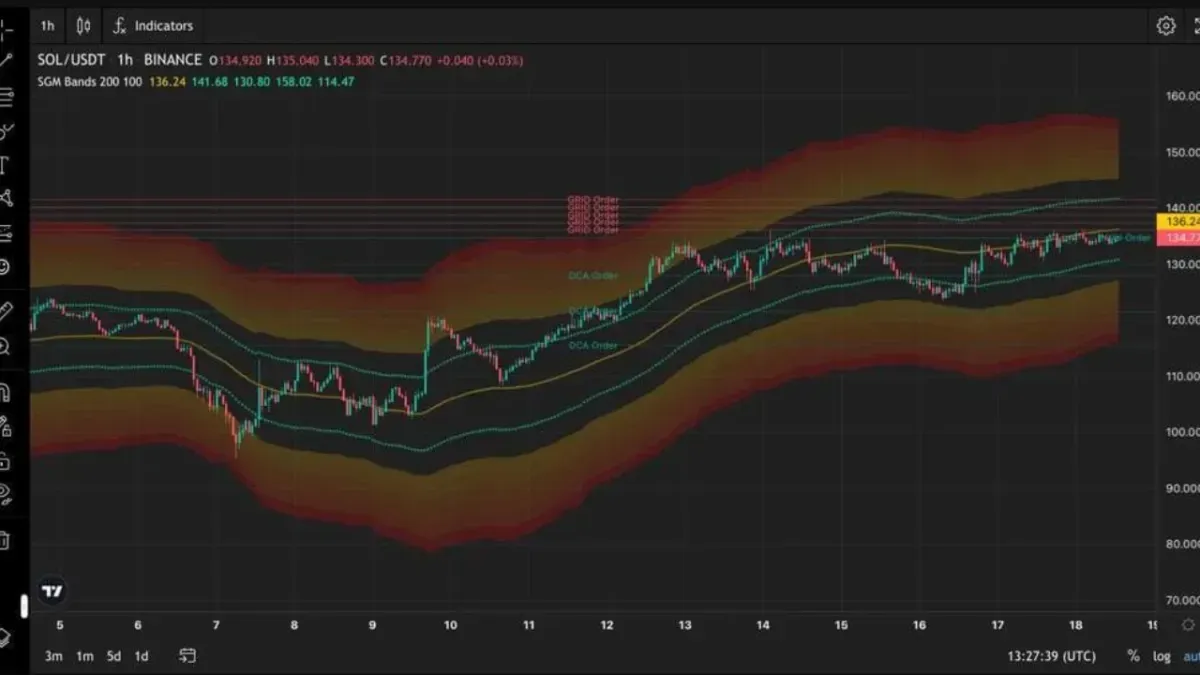Click the yellow 136.24 price axis label
Screen dimensions: 1200x675
[x=1178, y=221]
